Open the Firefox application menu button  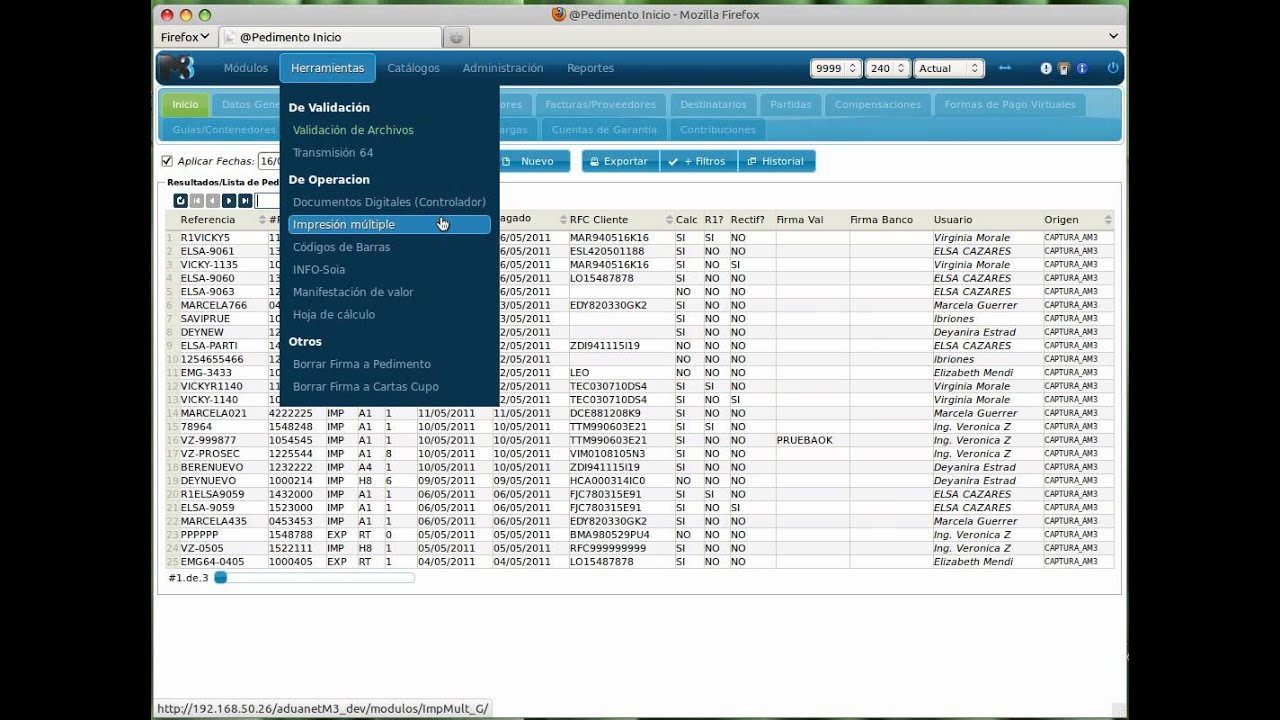(x=185, y=37)
